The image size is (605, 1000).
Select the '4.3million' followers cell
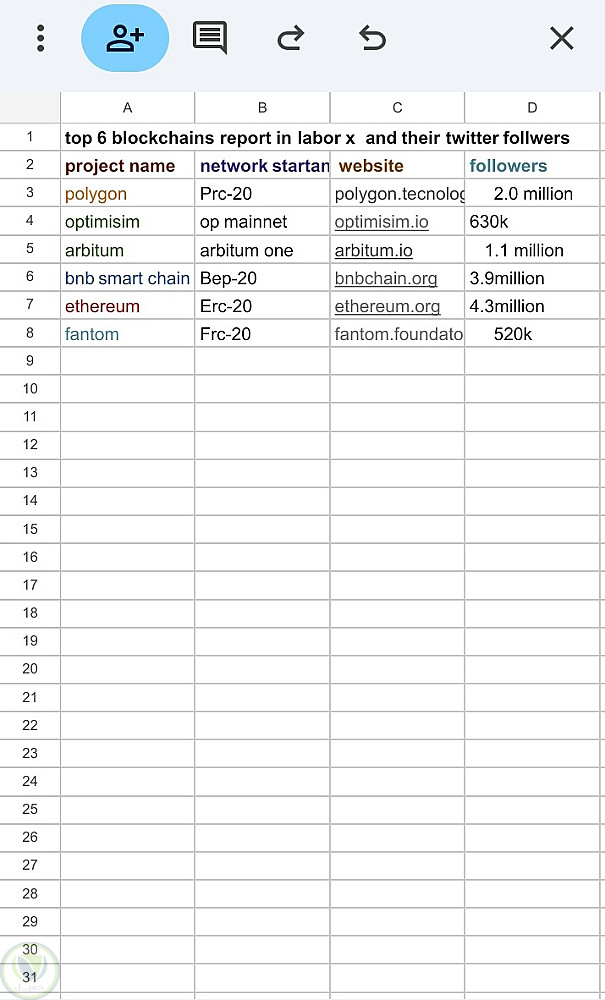click(x=532, y=306)
